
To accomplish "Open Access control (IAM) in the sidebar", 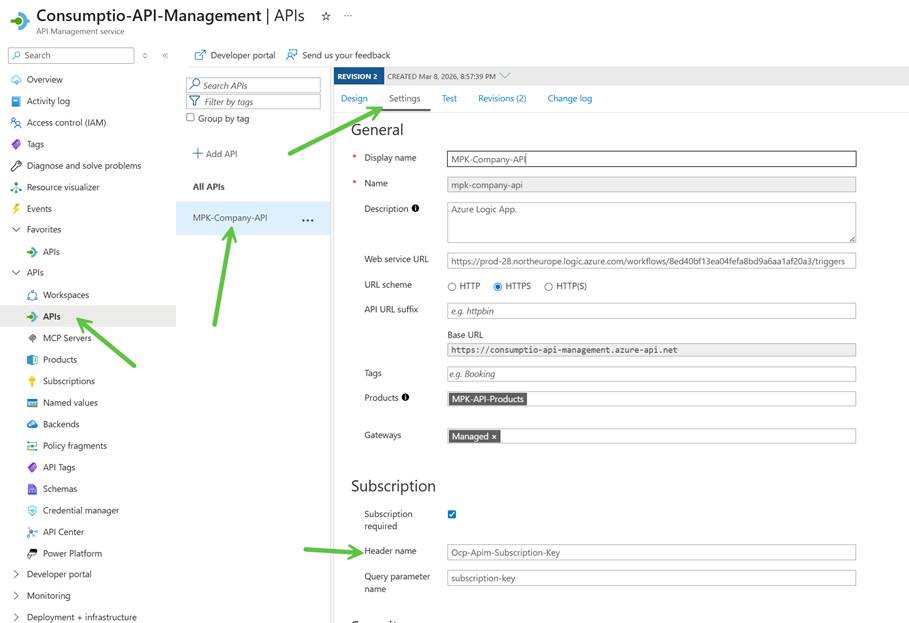I will click(66, 123).
